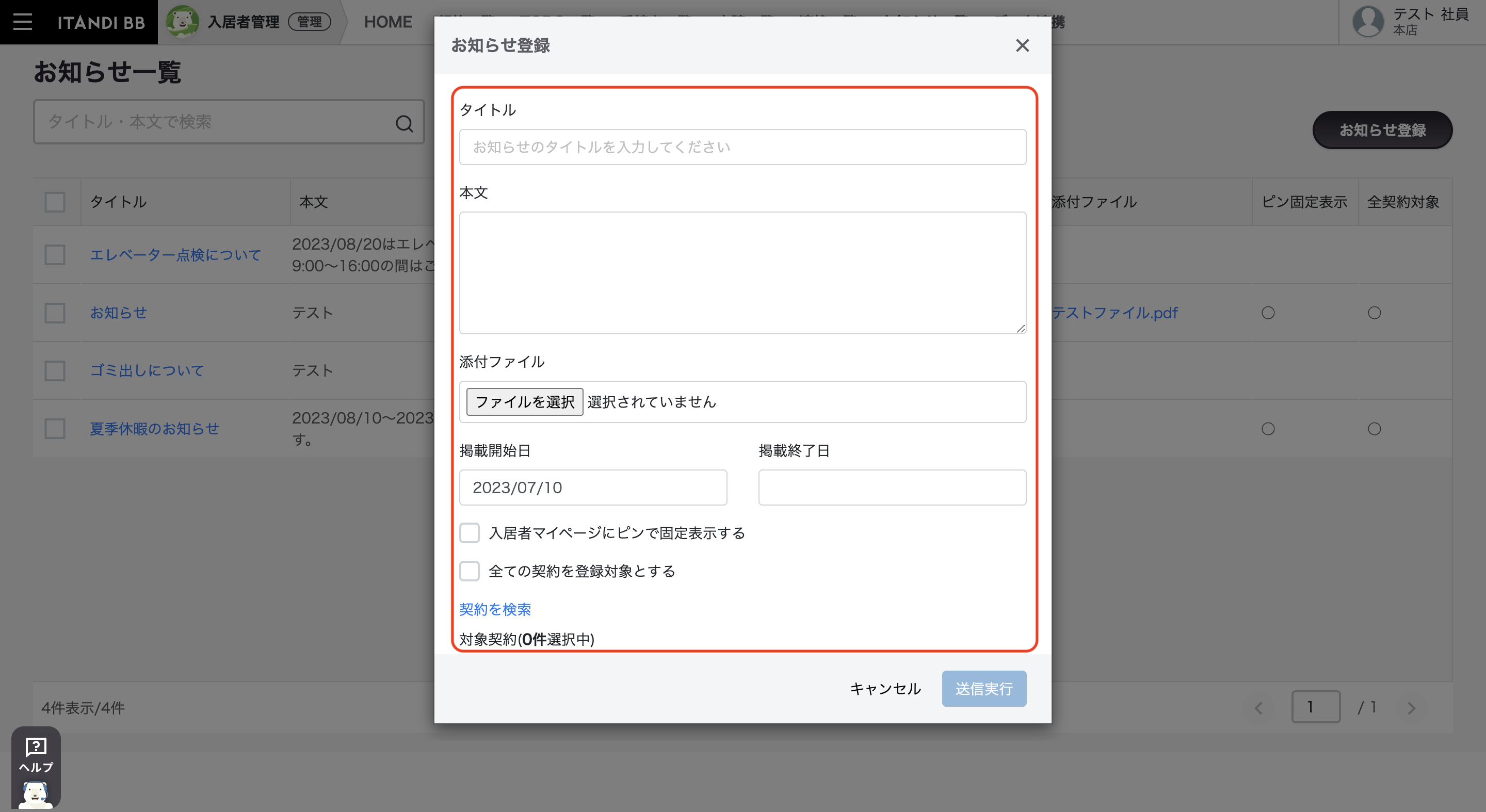
Task: Click the bear mascot icon beside 入居者管理
Action: point(182,22)
